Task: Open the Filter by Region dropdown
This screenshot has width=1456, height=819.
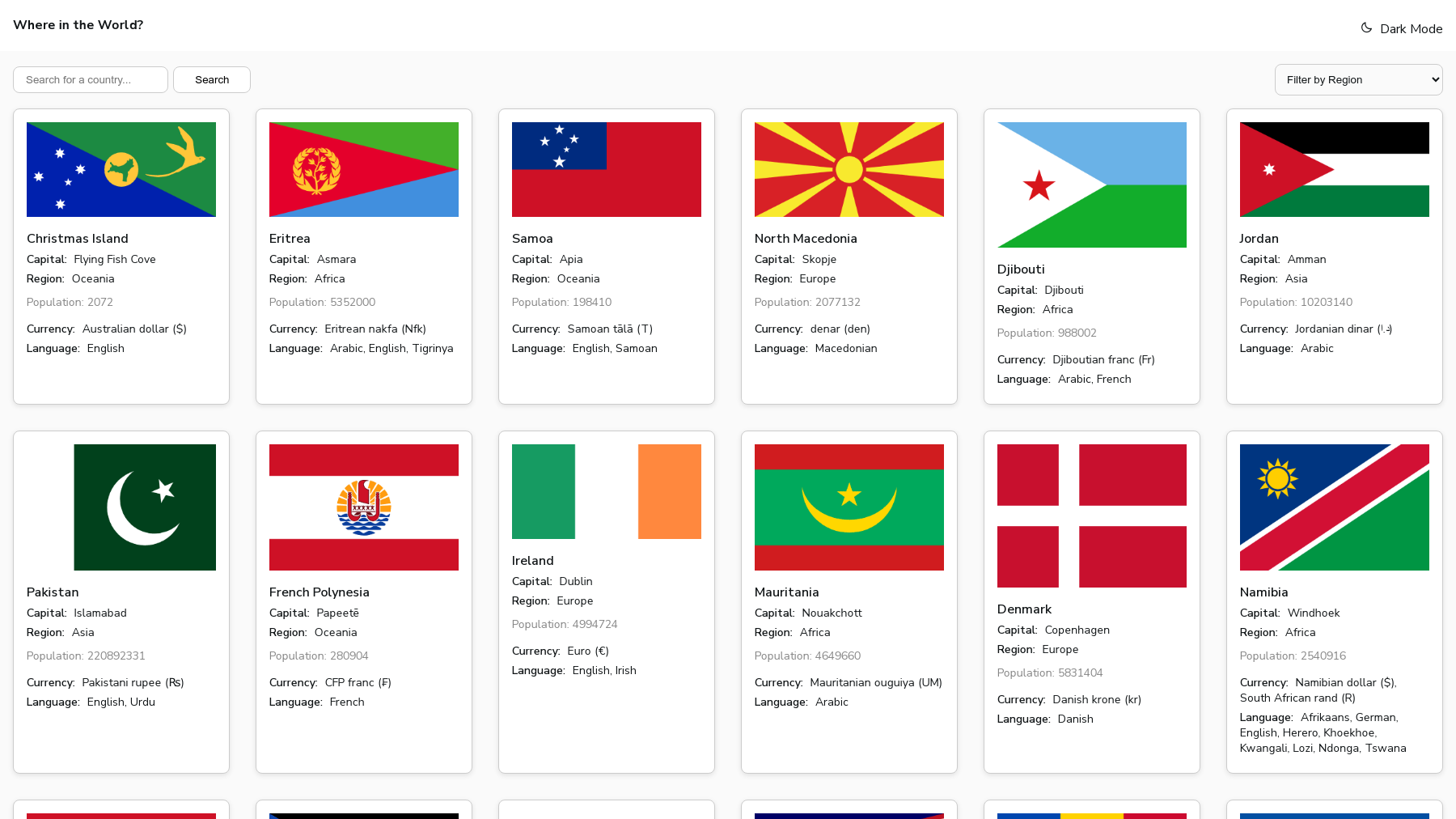Action: pyautogui.click(x=1358, y=79)
